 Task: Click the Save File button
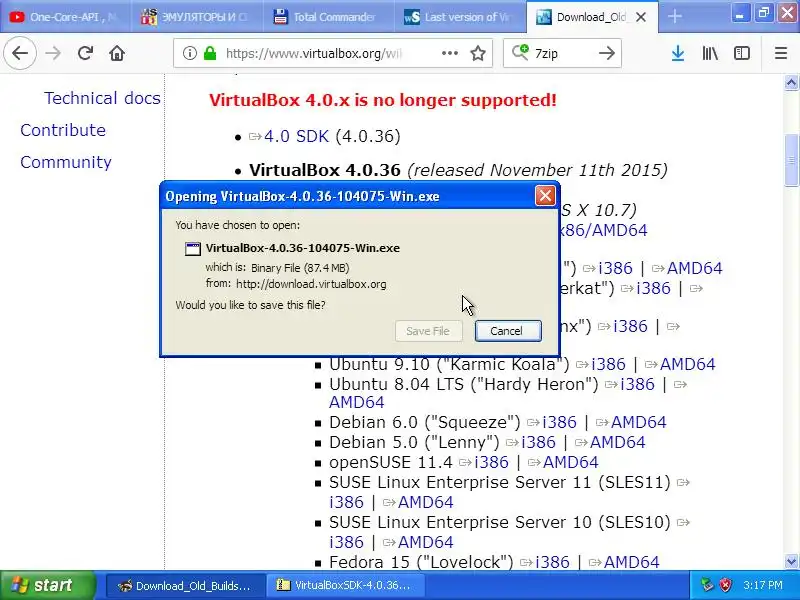[x=429, y=331]
